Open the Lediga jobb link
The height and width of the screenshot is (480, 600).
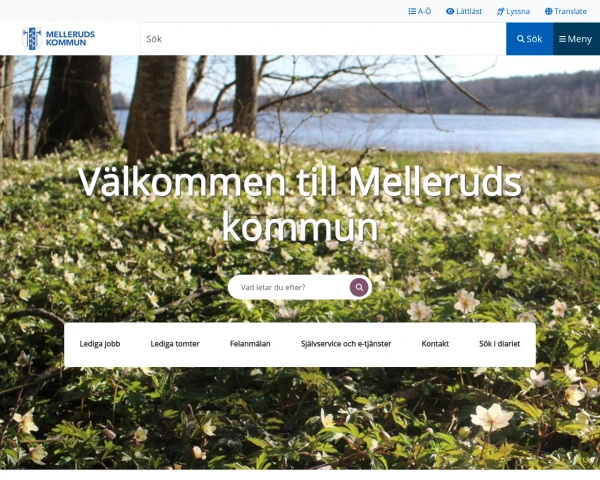point(100,344)
